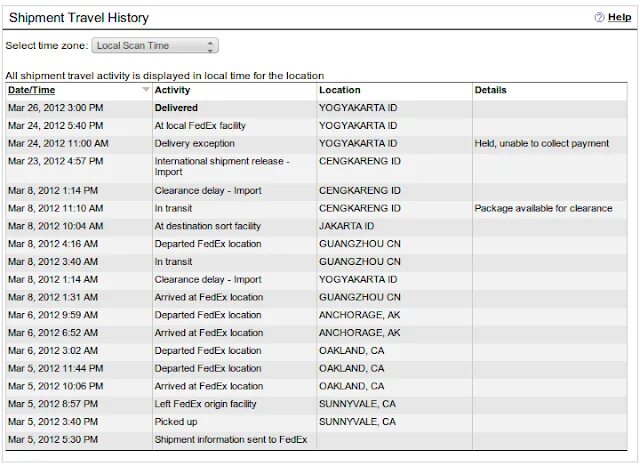This screenshot has height=466, width=640.
Task: Click Held, unable to collect payment detail
Action: [x=541, y=144]
